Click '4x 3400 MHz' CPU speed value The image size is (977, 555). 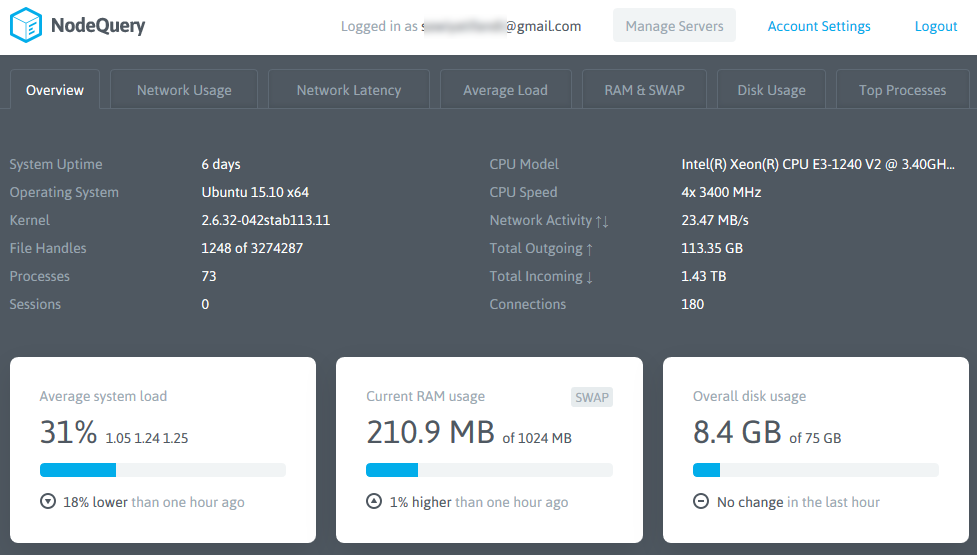click(721, 192)
